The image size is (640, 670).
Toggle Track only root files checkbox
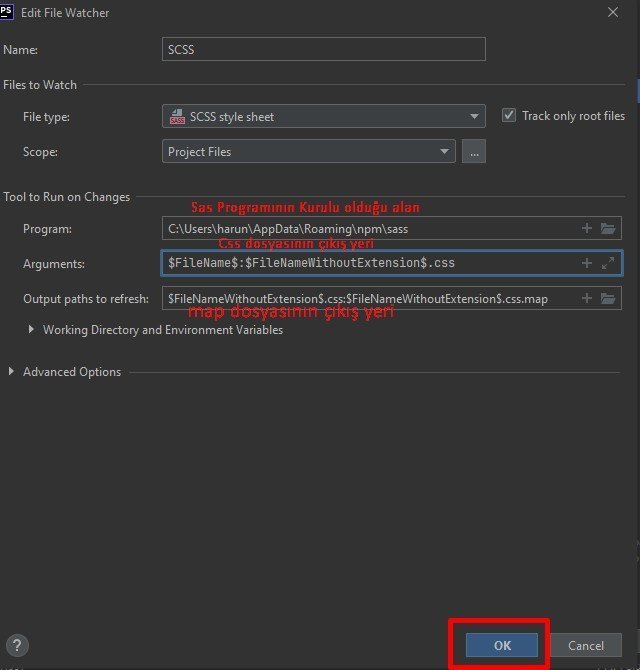coord(509,116)
